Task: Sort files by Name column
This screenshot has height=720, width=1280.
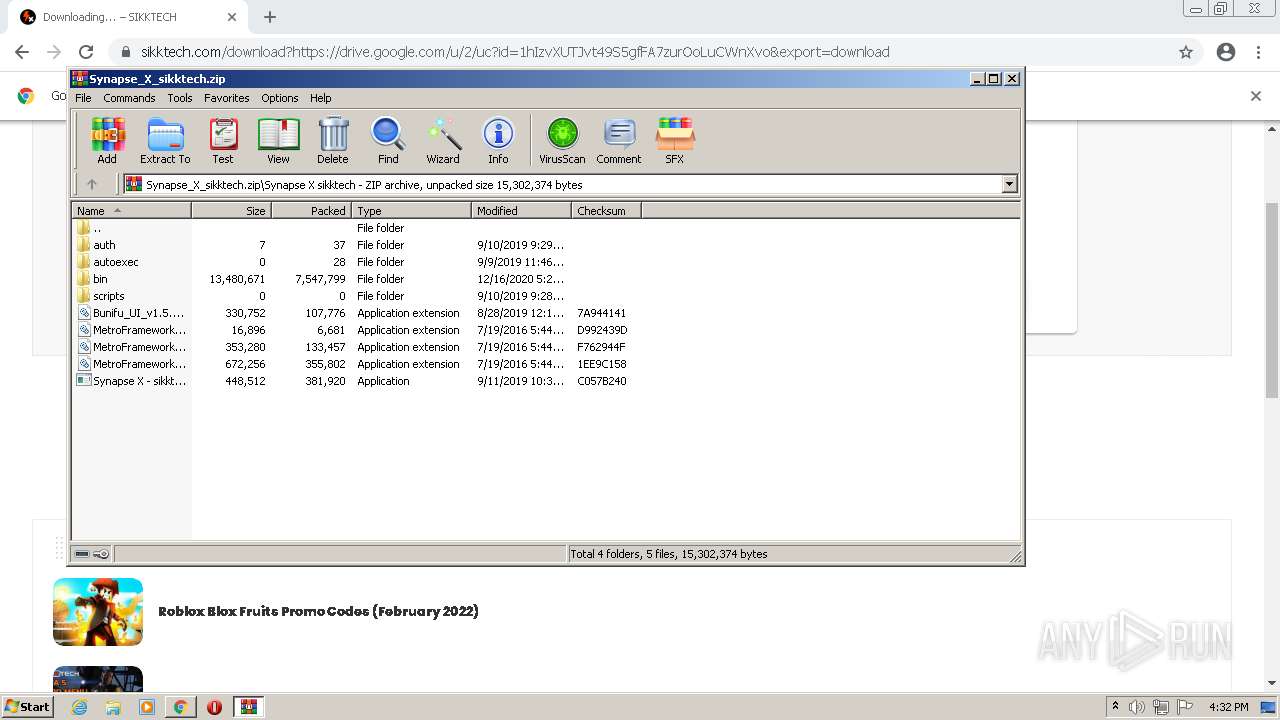Action: coord(131,211)
